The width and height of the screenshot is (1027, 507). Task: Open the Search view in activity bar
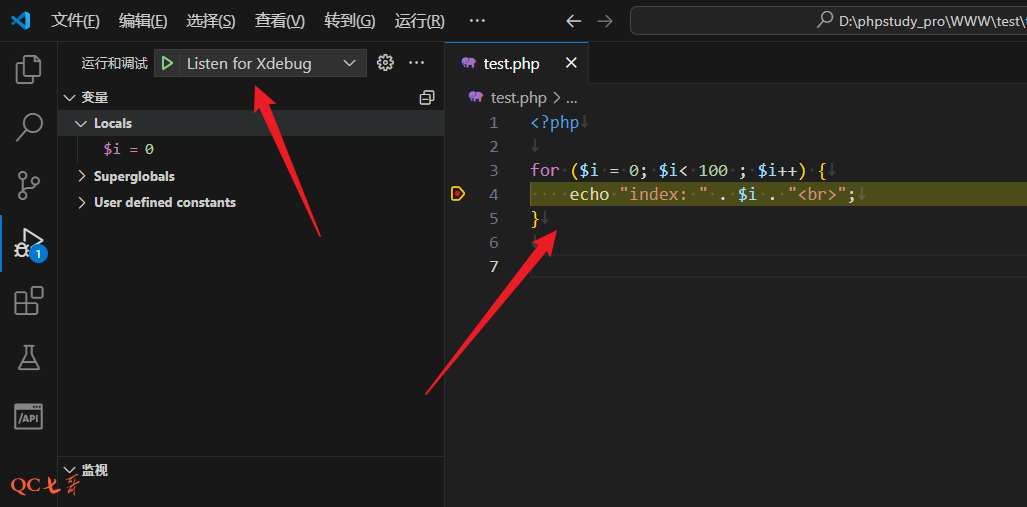click(29, 127)
